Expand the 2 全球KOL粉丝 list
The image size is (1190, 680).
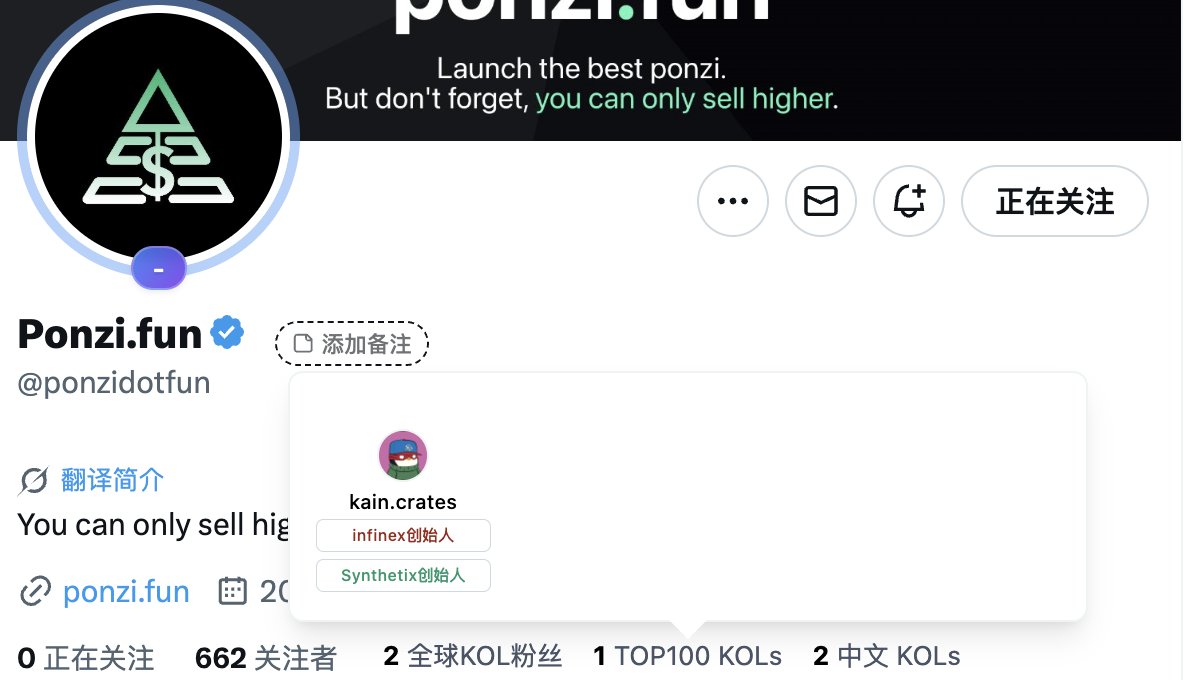coord(472,656)
